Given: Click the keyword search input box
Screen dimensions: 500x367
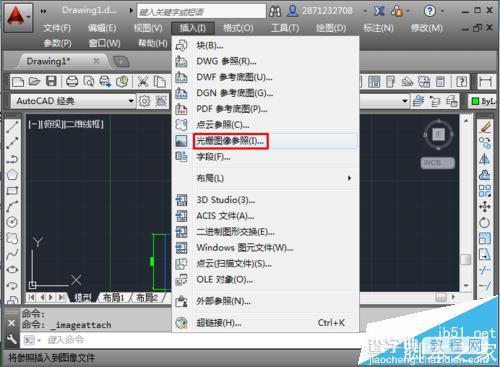Looking at the screenshot, I should [201, 12].
